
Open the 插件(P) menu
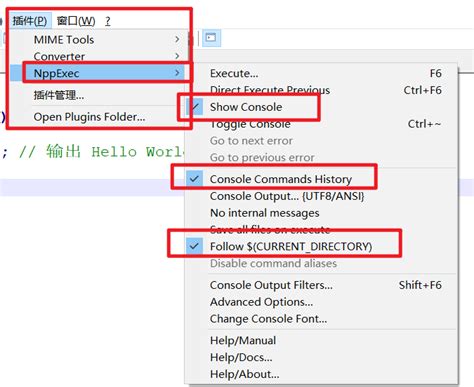[30, 21]
